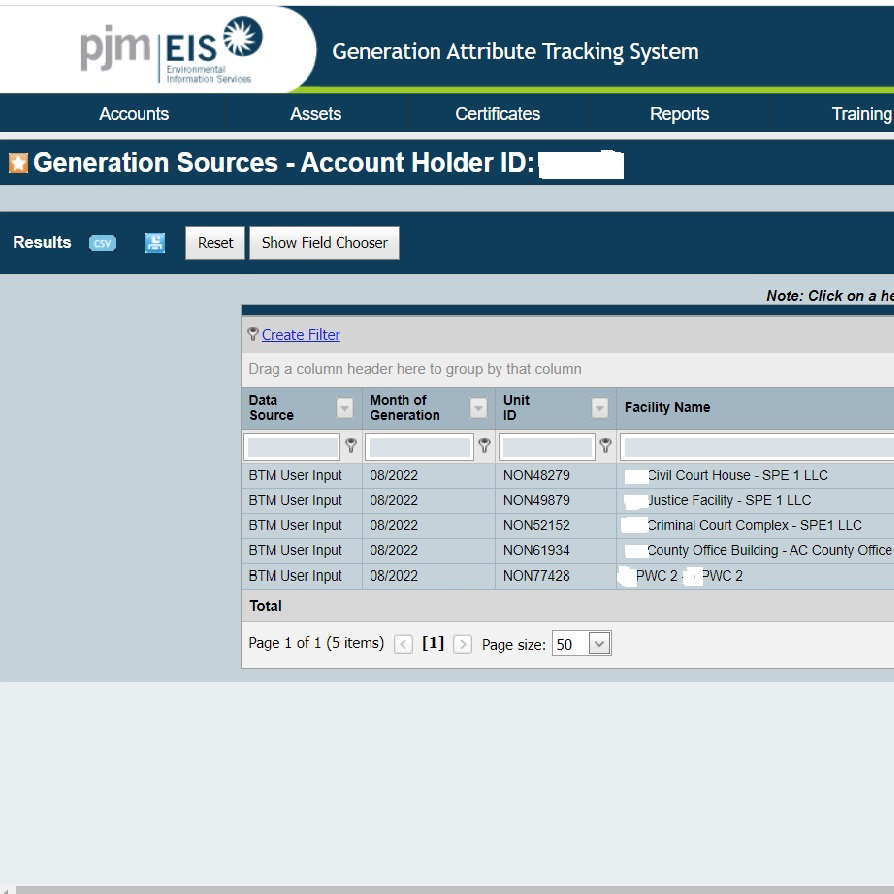This screenshot has height=894, width=894.
Task: Click the funnel icon beside Create Filter
Action: pyautogui.click(x=252, y=334)
